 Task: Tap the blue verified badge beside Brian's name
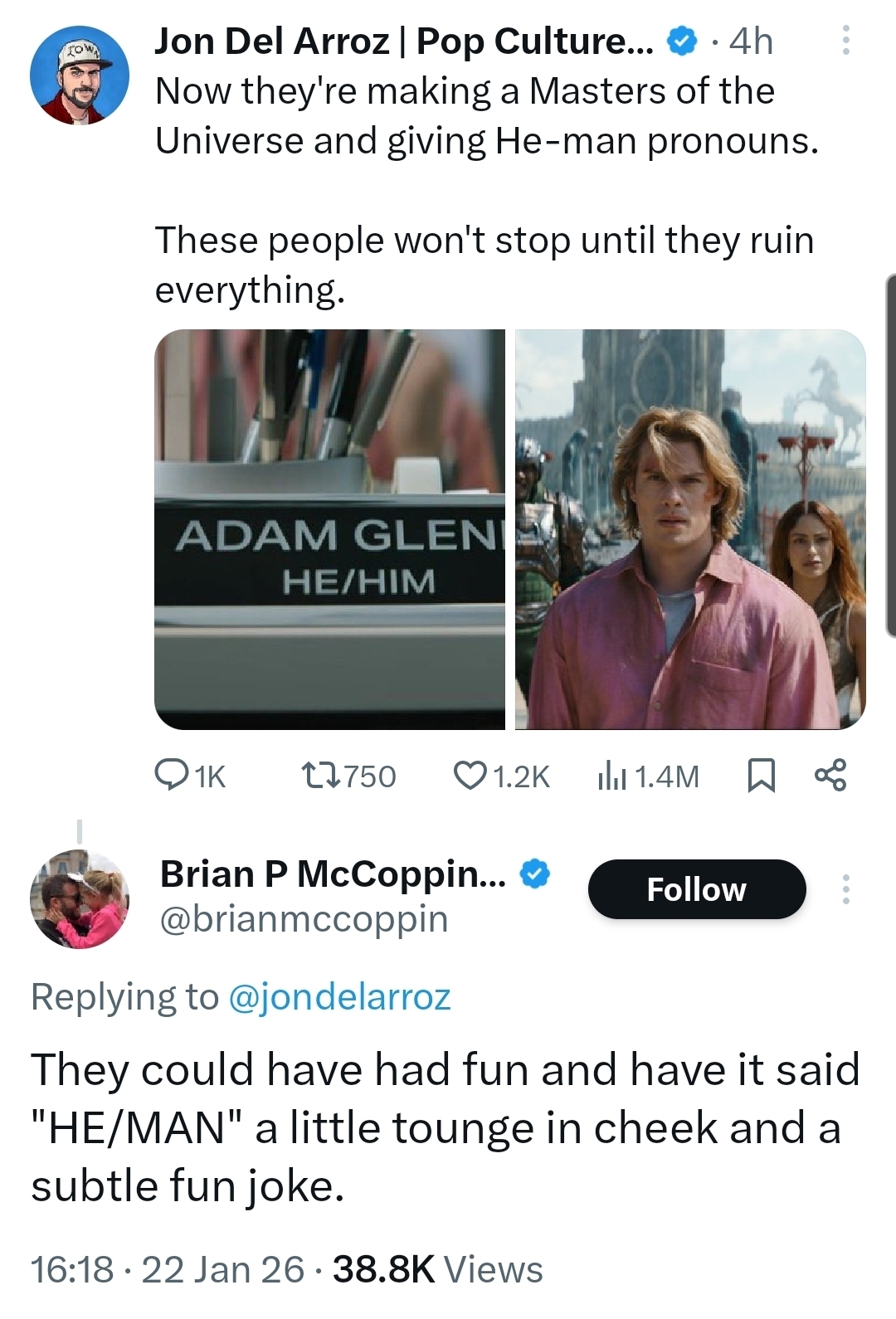point(535,874)
